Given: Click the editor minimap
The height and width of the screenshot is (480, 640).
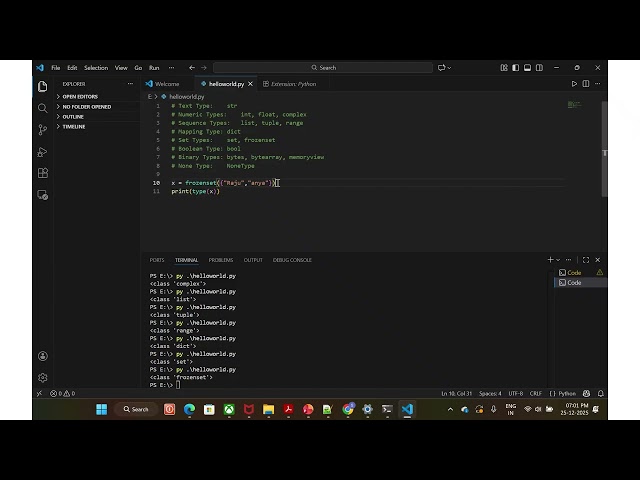Looking at the screenshot, I should click(x=574, y=105).
